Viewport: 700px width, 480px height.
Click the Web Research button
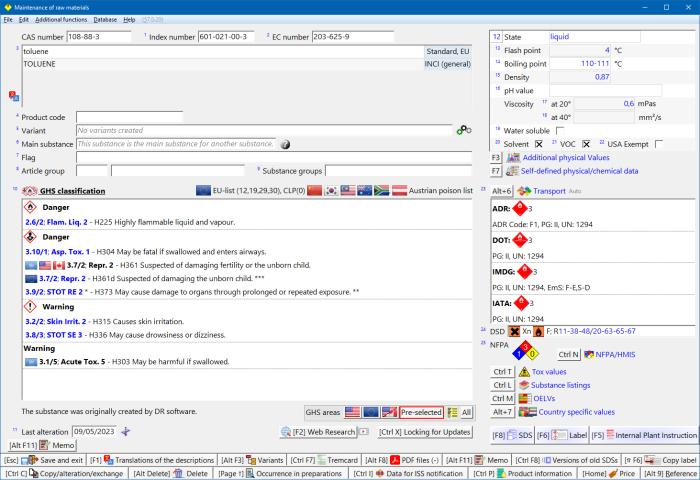click(x=320, y=432)
